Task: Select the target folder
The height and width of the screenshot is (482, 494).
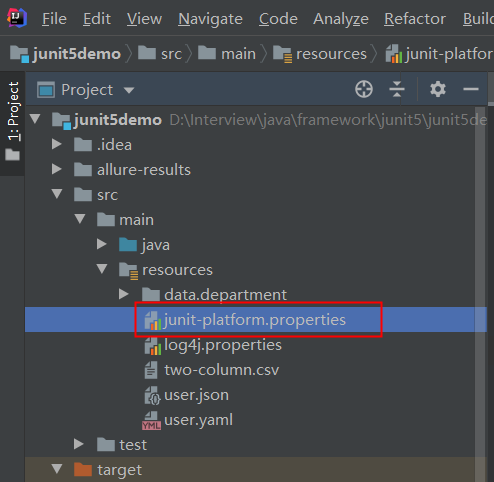Action: click(108, 470)
